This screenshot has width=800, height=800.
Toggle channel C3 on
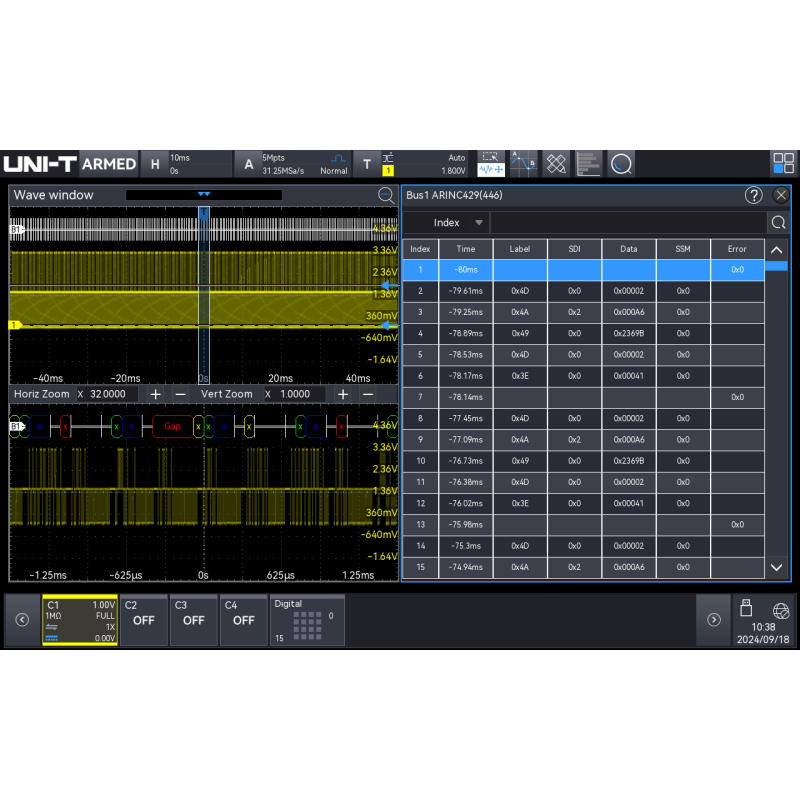click(193, 620)
